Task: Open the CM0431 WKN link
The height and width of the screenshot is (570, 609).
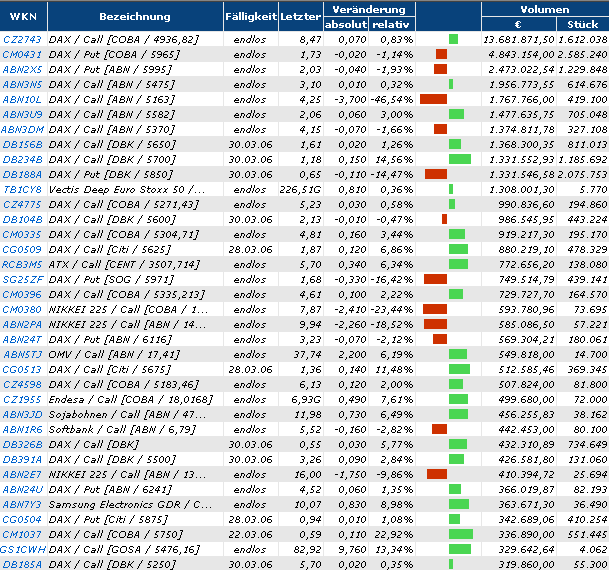Action: 22,54
